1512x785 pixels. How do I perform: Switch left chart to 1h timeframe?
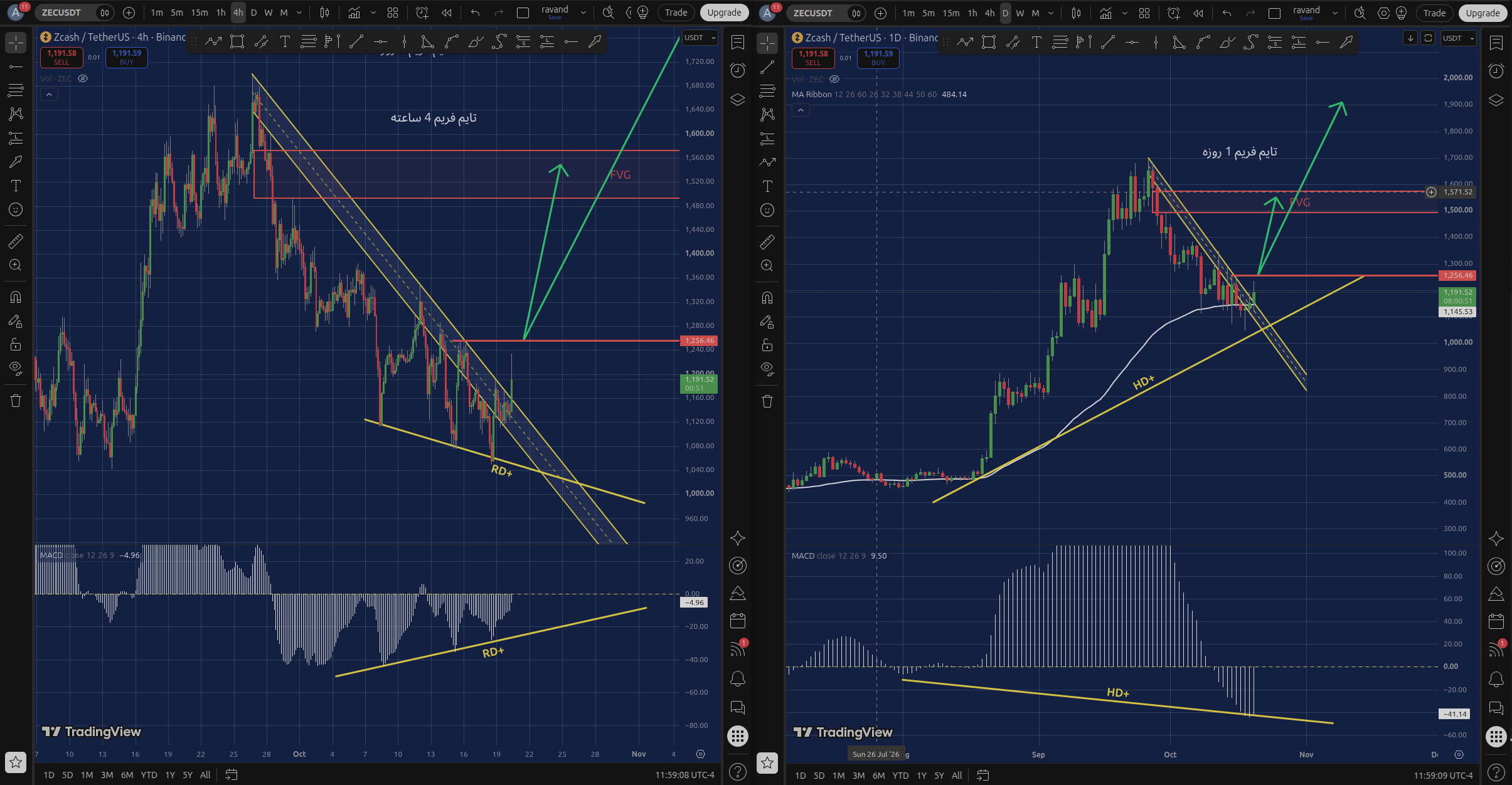click(x=221, y=13)
